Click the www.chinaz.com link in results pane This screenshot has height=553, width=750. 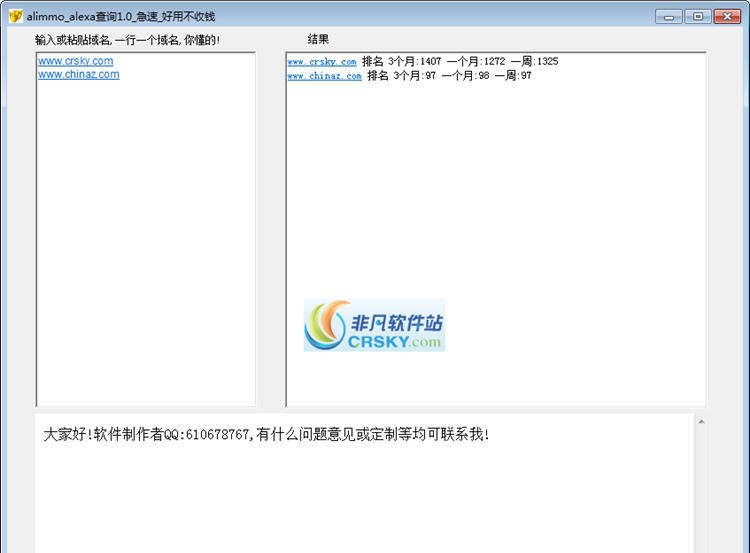tap(324, 76)
